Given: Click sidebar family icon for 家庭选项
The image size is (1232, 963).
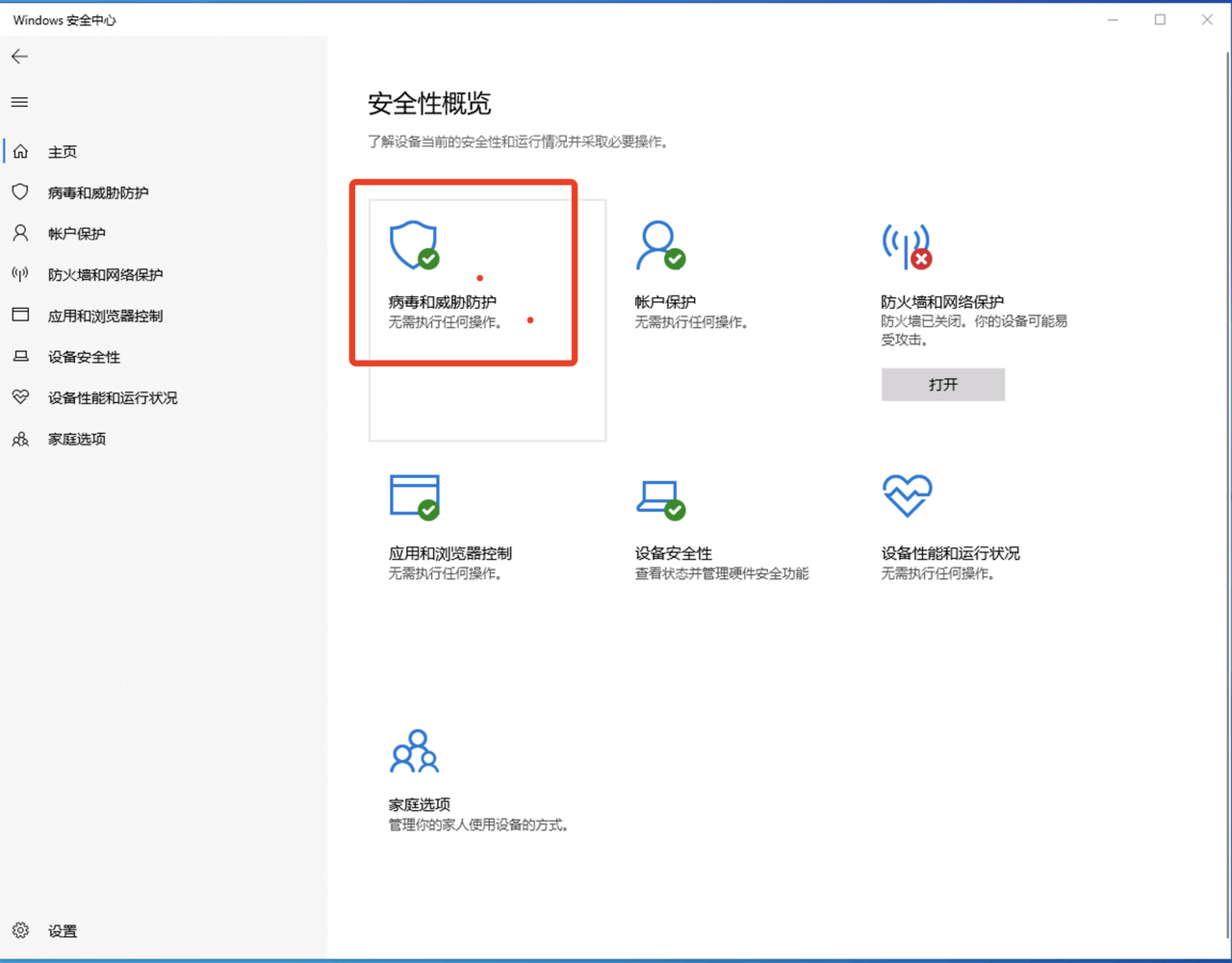Looking at the screenshot, I should coord(20,438).
